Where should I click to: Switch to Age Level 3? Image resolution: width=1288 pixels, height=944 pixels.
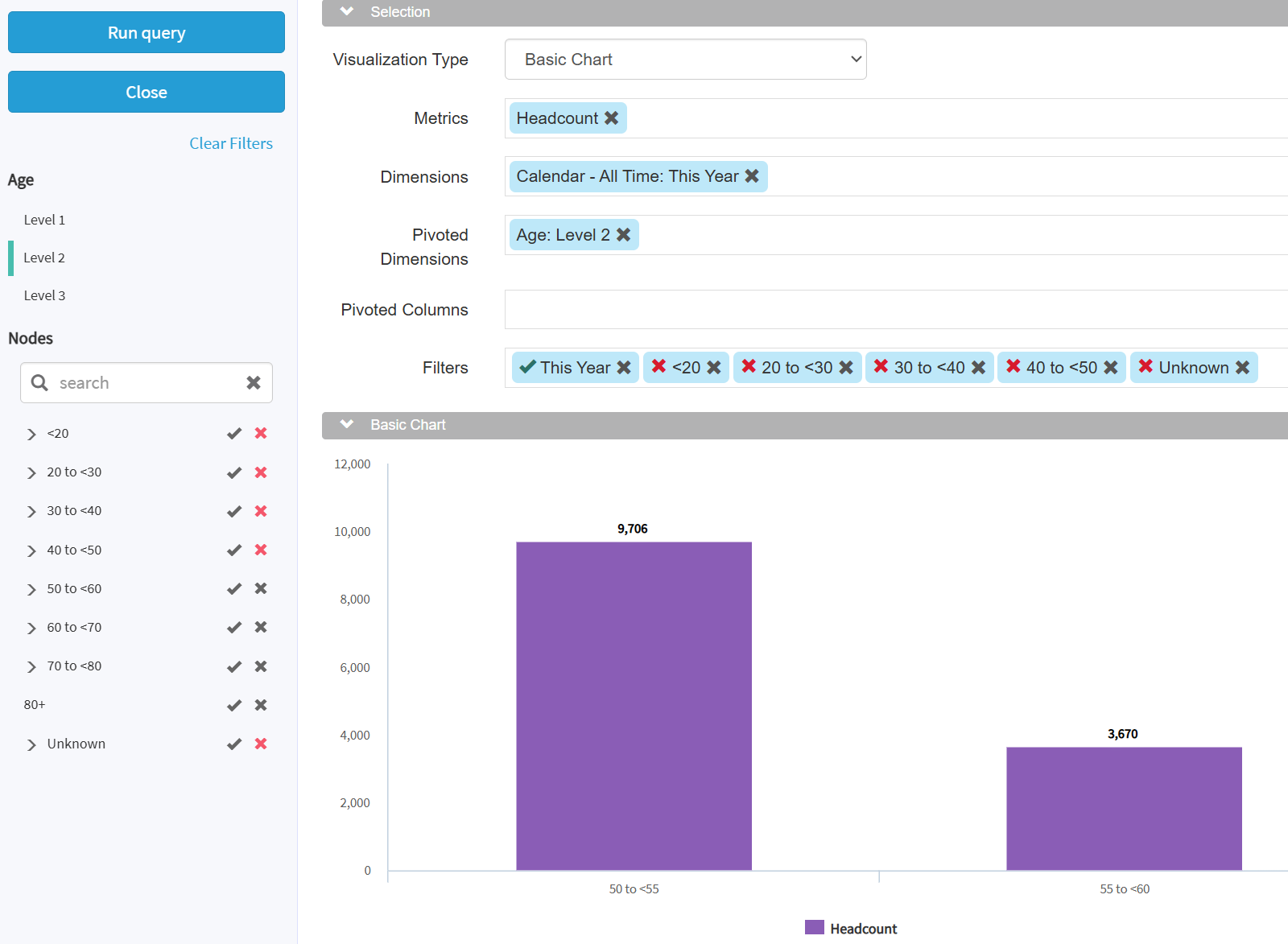point(44,295)
